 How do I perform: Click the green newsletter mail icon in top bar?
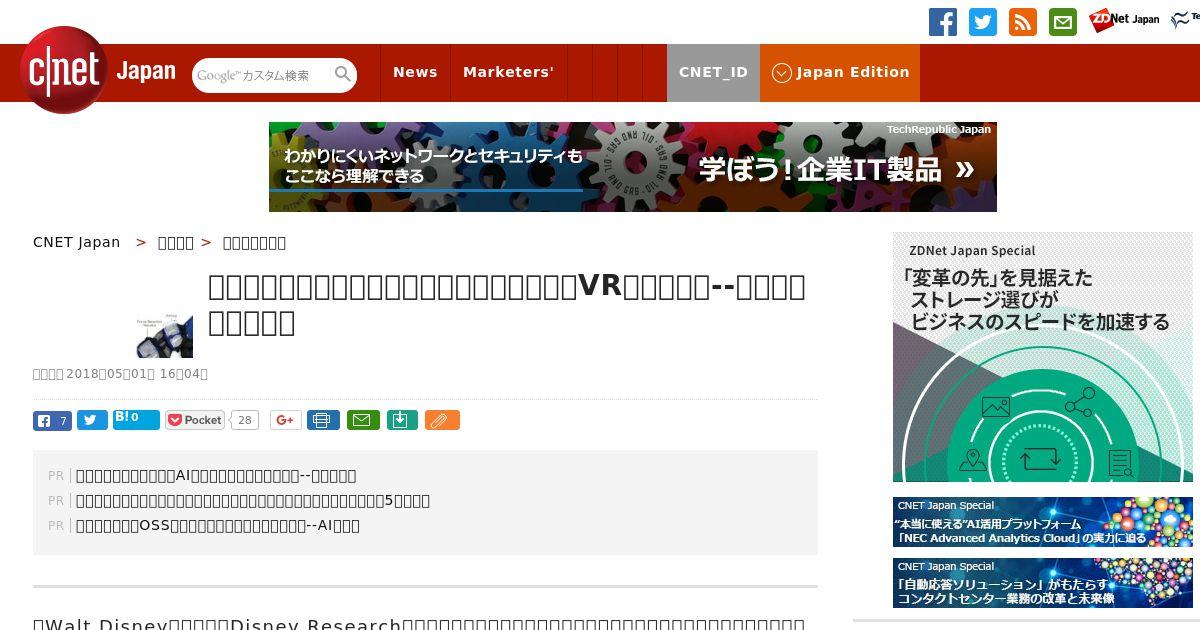[x=1063, y=22]
